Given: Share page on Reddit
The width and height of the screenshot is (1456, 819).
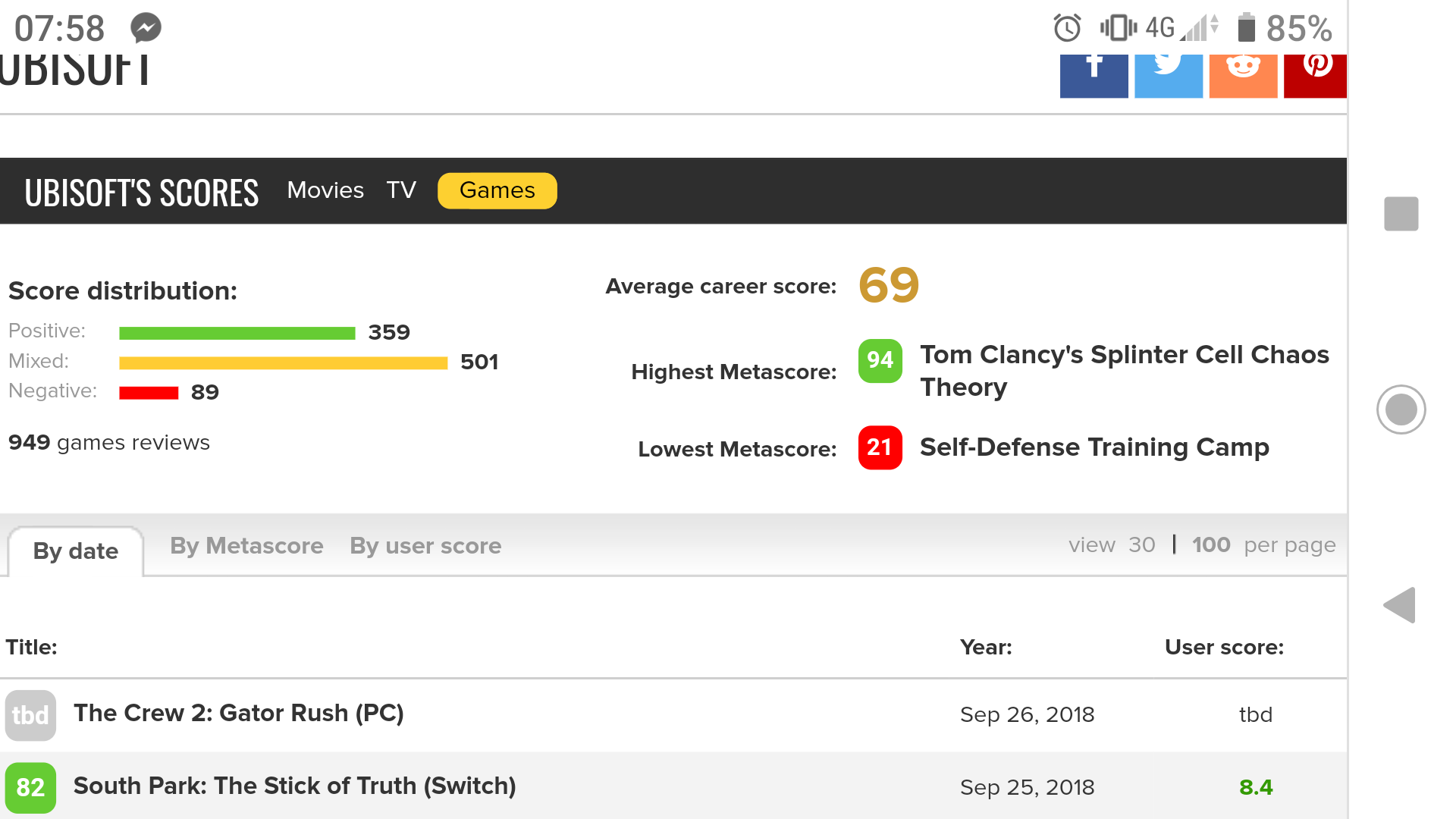Looking at the screenshot, I should (x=1243, y=76).
